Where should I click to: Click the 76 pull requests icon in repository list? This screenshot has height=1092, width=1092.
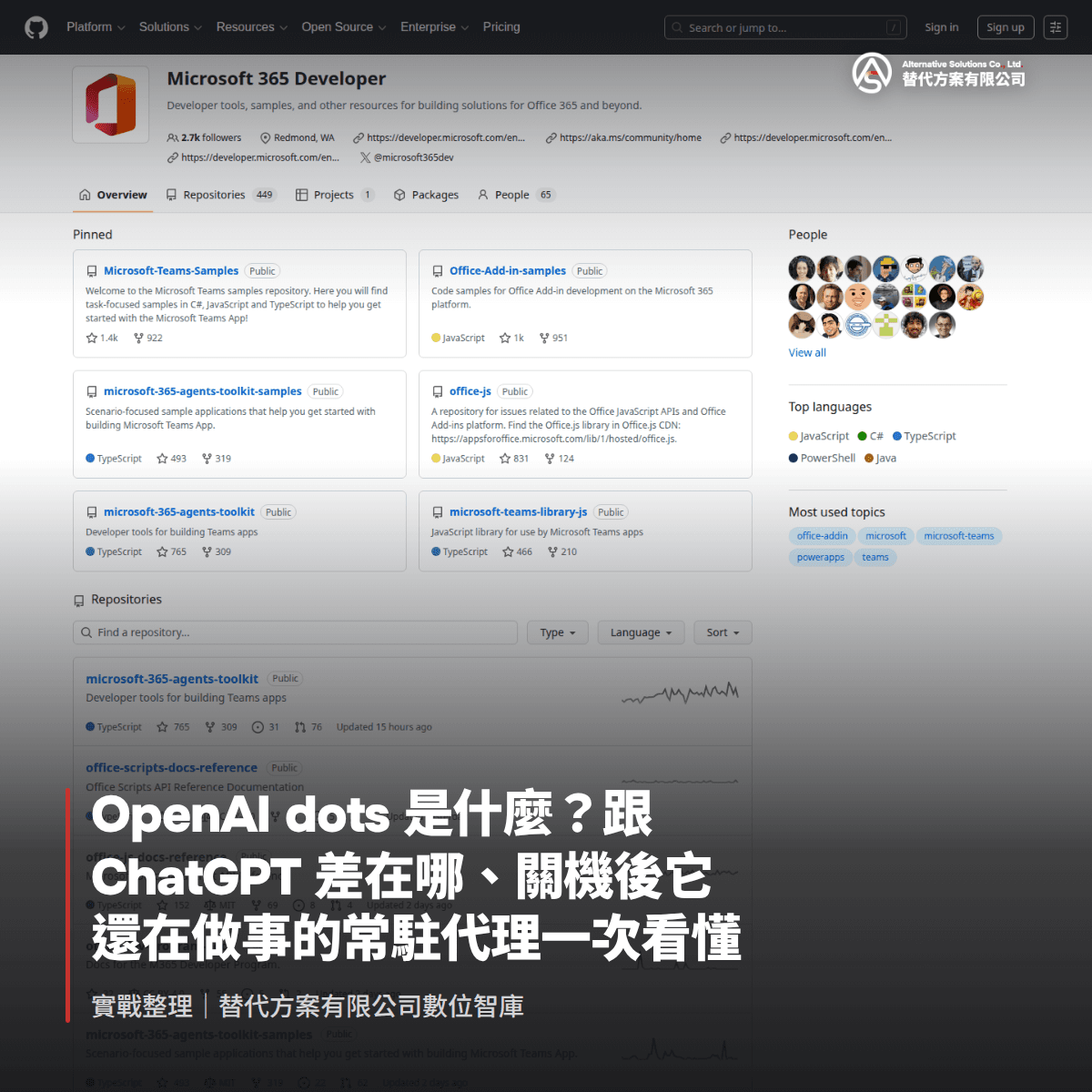pos(308,727)
